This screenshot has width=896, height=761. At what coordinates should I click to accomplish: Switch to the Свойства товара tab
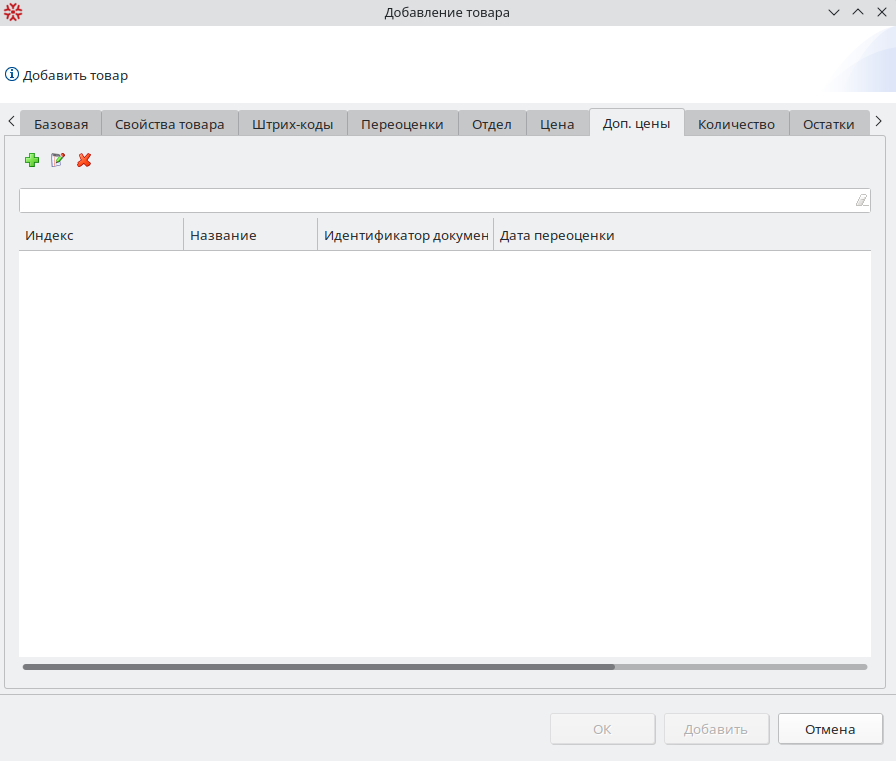170,125
